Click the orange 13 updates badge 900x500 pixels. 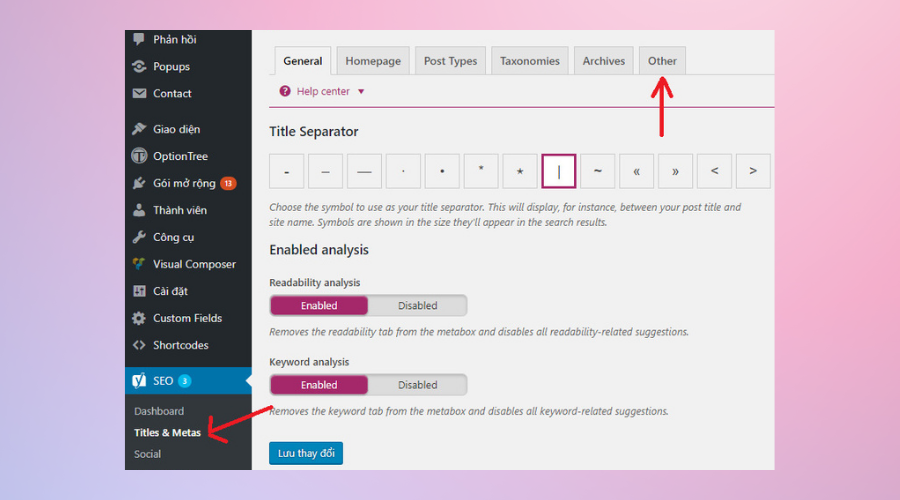pyautogui.click(x=228, y=183)
